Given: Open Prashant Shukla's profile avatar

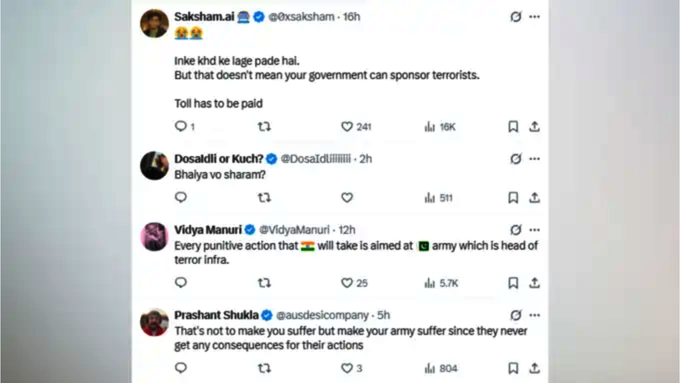Looking at the screenshot, I should 154,322.
